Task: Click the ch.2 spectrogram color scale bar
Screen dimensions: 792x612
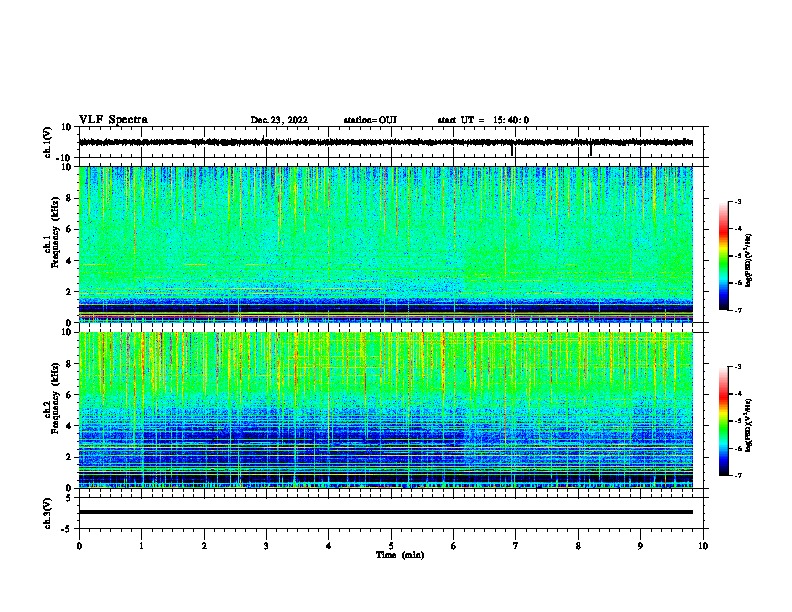Action: coord(724,421)
